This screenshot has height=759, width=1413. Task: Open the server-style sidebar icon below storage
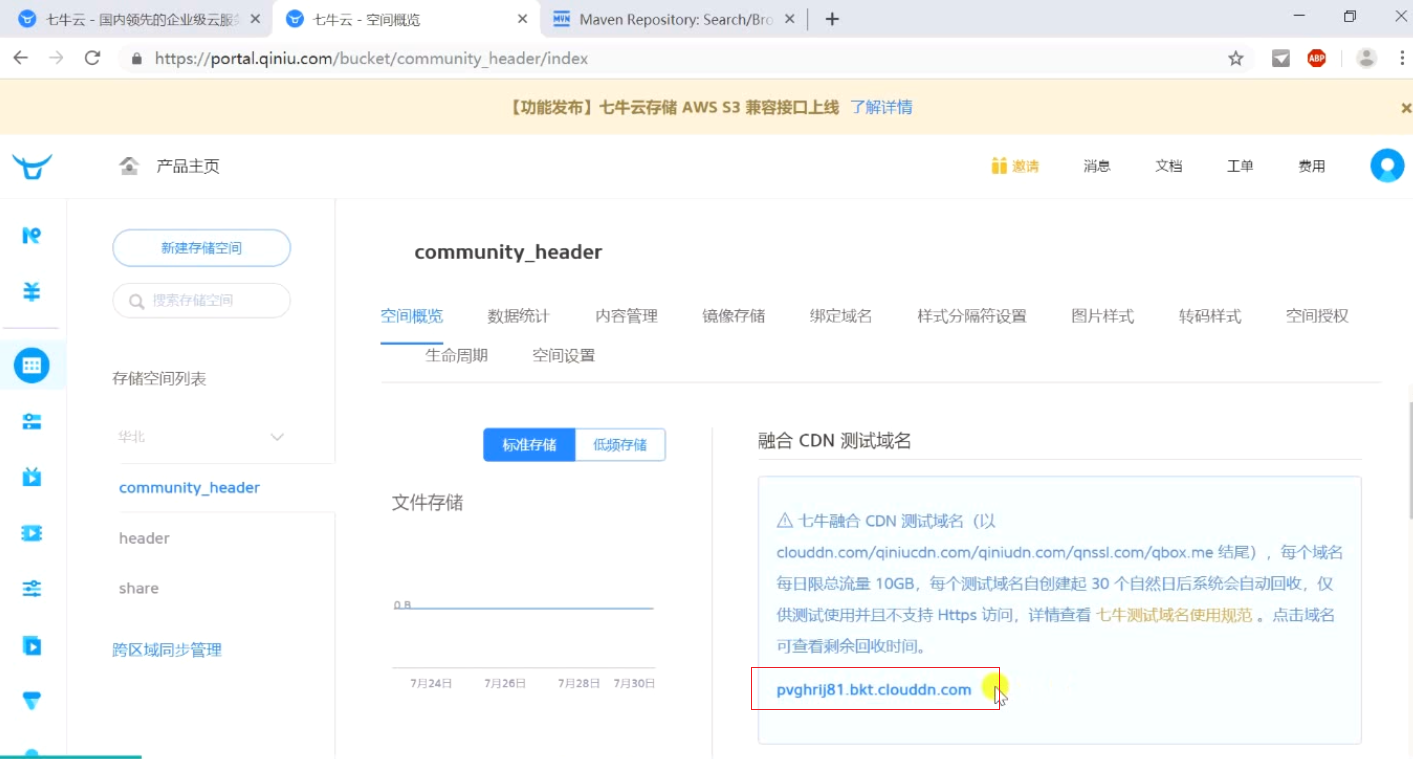(32, 422)
